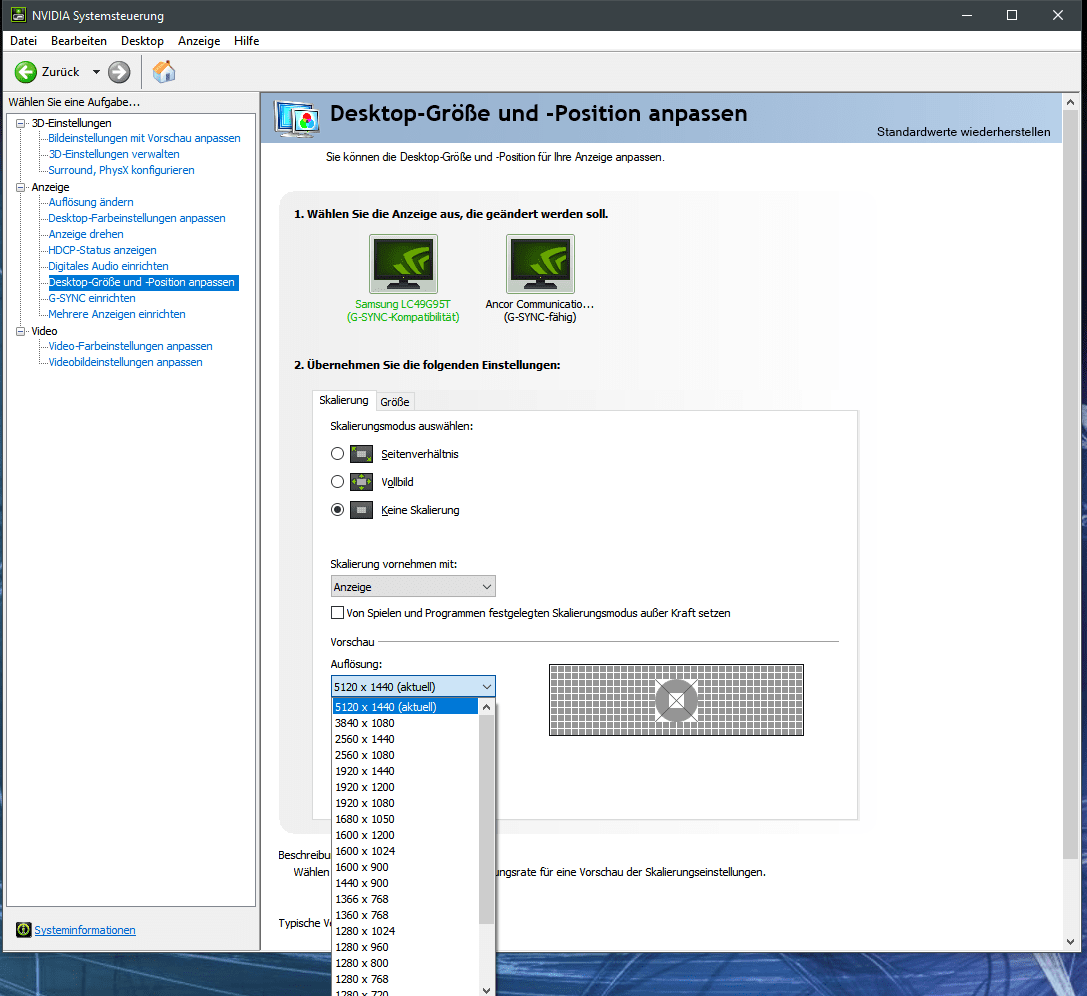Screen dimensions: 1087x996
Task: Choose 2560 x 1440 from resolution list
Action: [x=406, y=739]
